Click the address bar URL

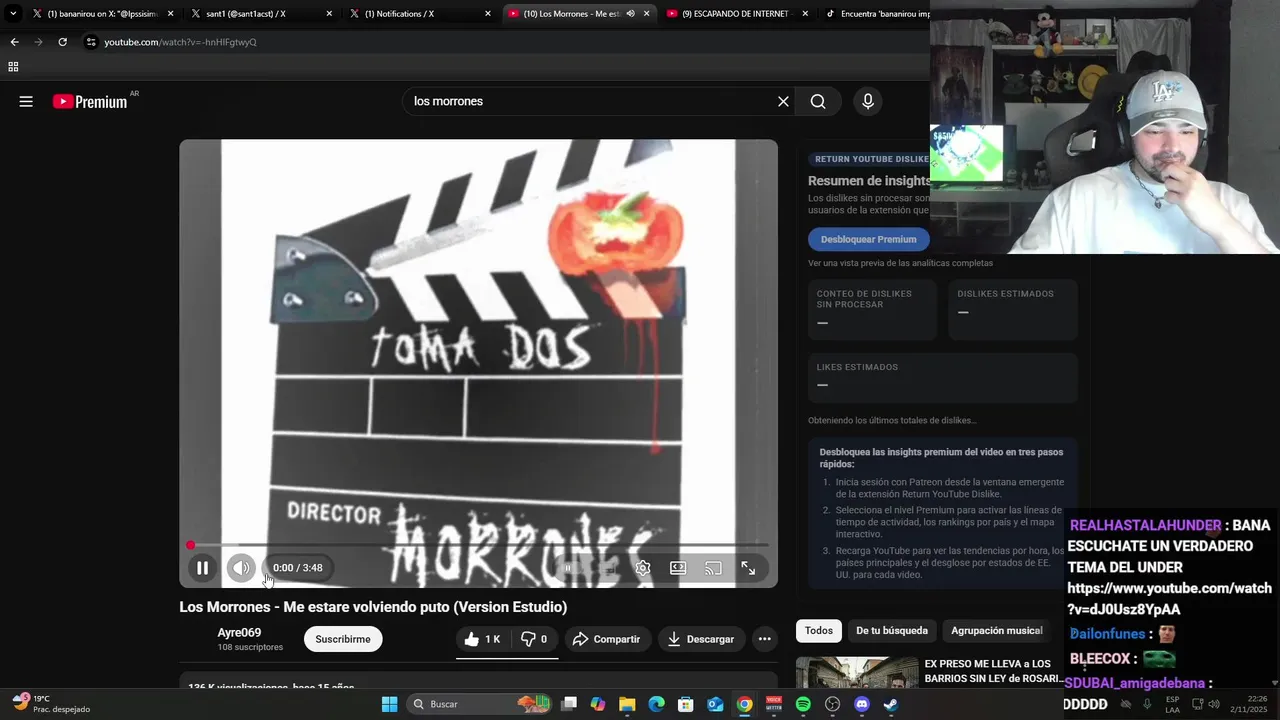coord(180,42)
